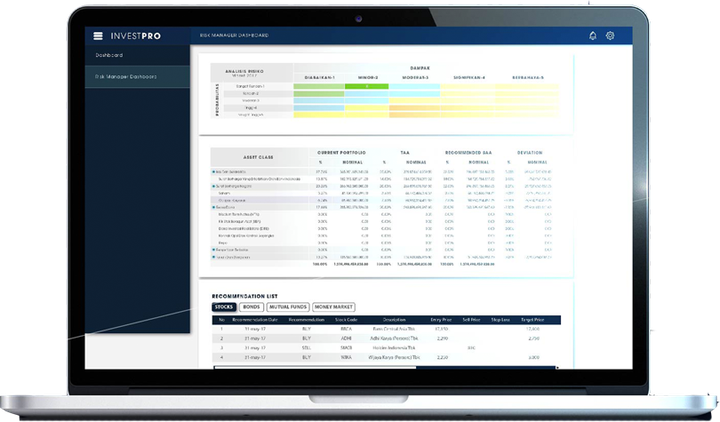
Task: Click the Dampak heading in the risk matrix
Action: (420, 68)
